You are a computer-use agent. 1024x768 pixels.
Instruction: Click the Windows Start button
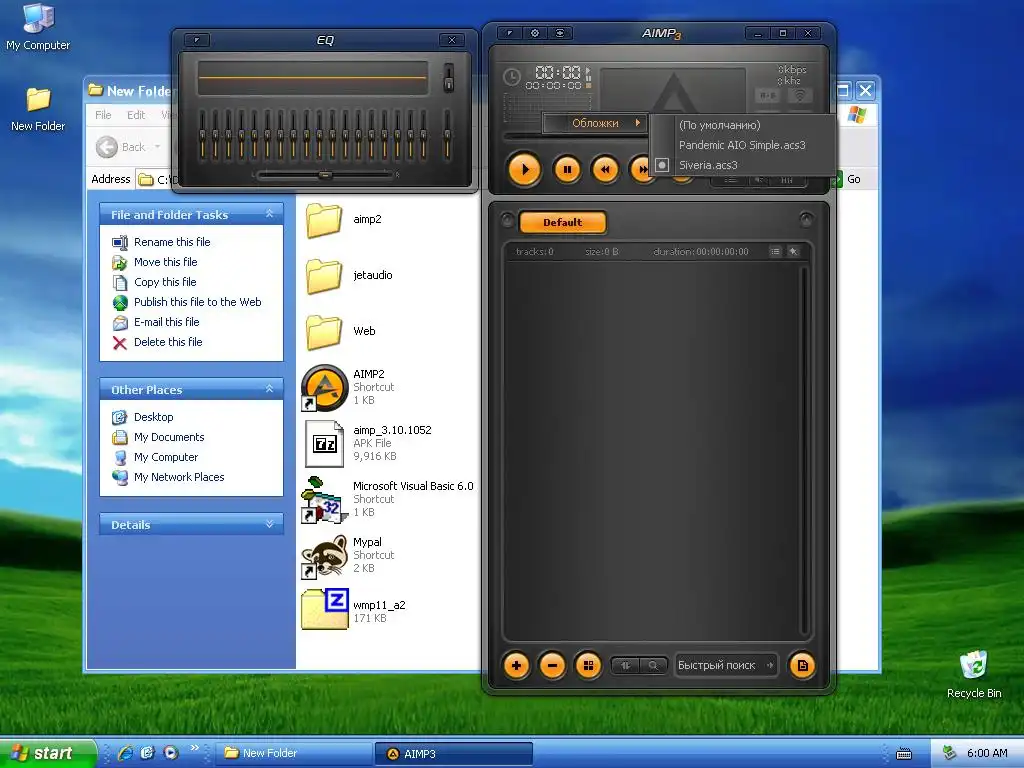46,753
